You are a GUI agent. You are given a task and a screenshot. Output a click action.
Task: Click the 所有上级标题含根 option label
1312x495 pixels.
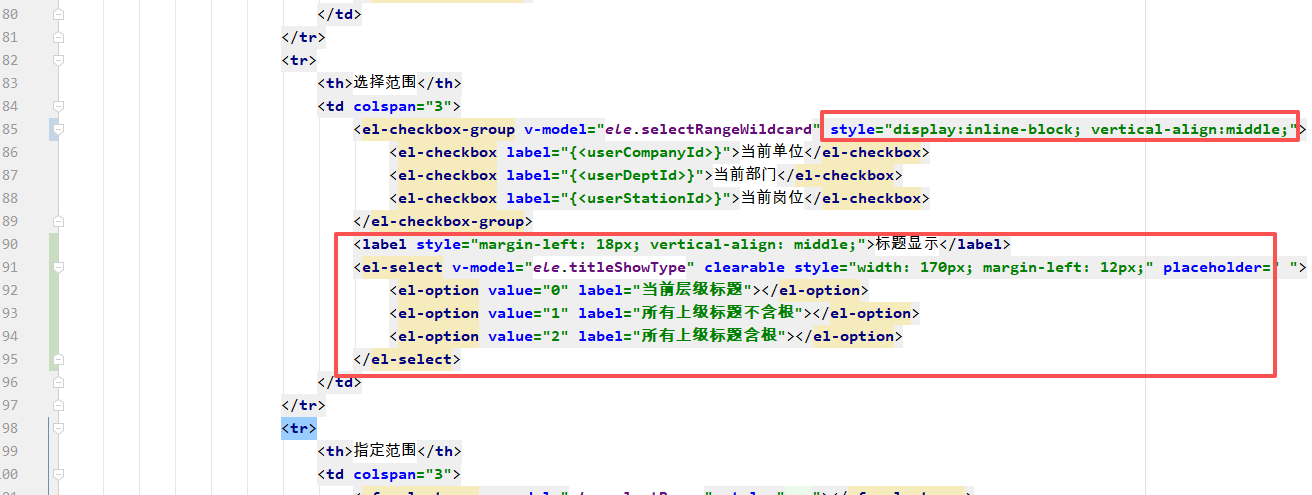(x=708, y=336)
